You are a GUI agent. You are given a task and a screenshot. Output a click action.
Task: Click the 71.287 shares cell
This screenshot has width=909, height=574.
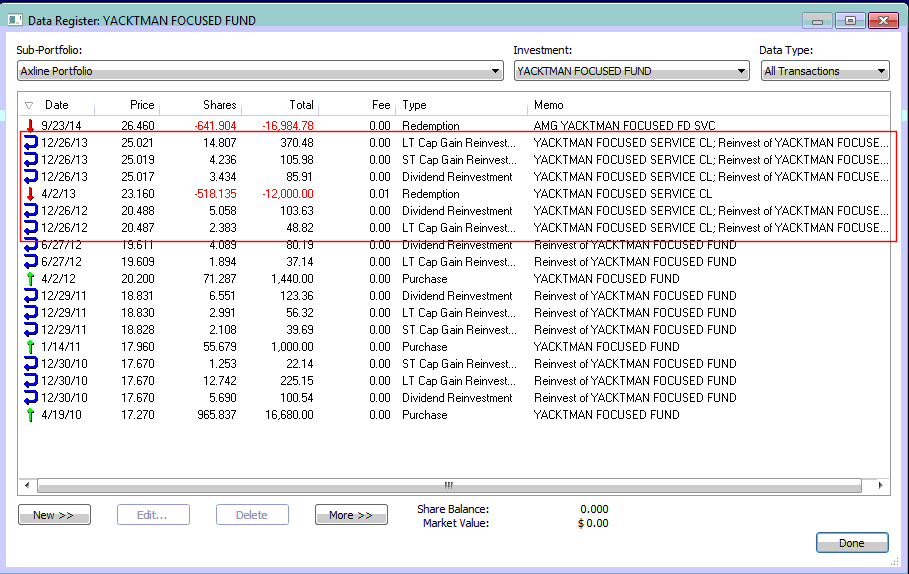220,279
